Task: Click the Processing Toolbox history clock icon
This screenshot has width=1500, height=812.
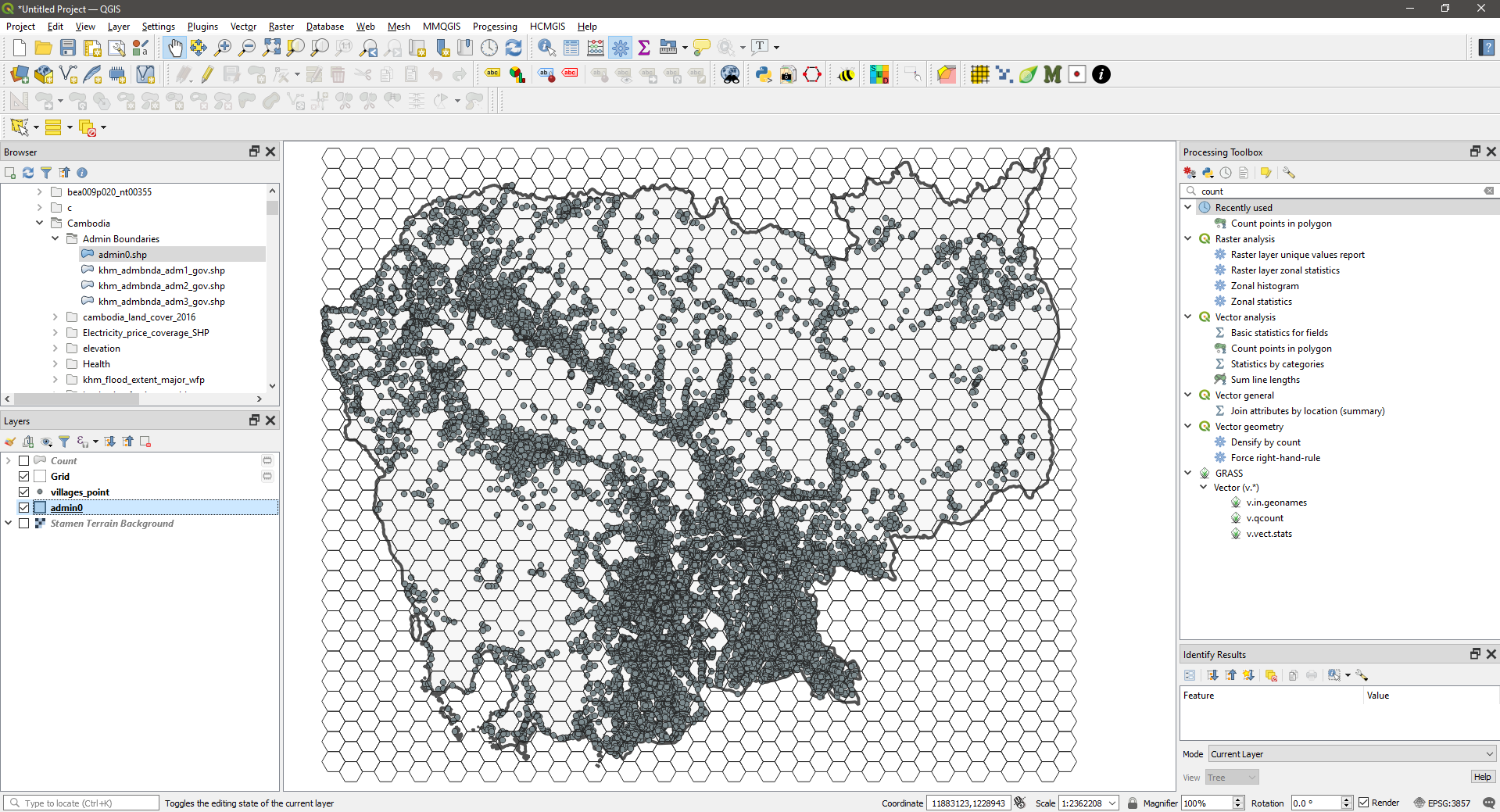Action: pos(1226,173)
